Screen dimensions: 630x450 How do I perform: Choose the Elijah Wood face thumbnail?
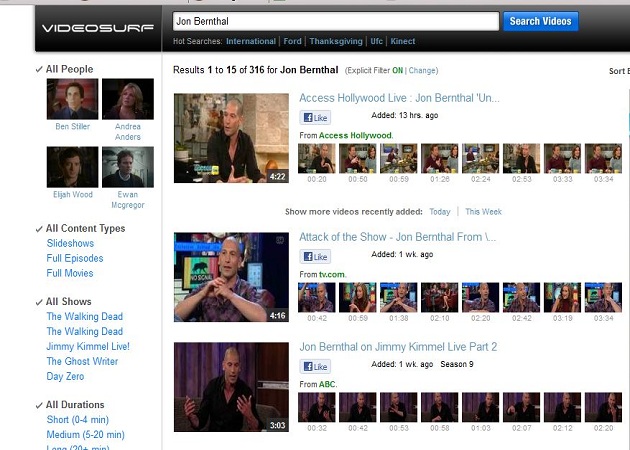click(x=72, y=167)
